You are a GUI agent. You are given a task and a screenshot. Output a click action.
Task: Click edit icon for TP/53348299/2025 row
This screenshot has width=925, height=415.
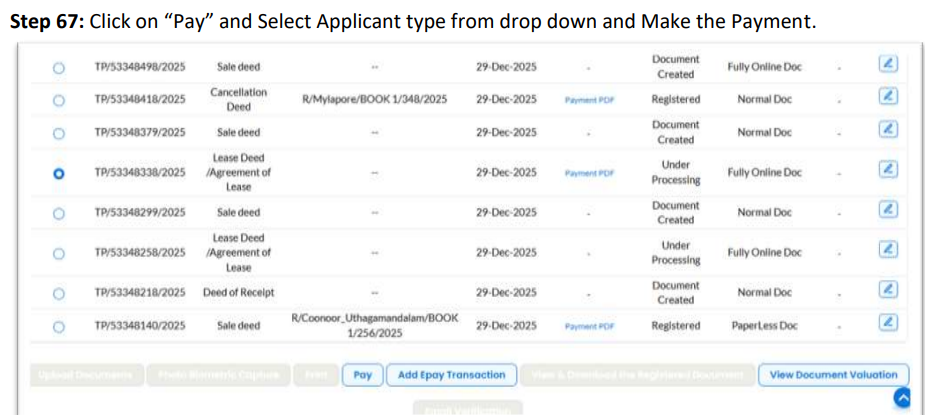coord(888,210)
